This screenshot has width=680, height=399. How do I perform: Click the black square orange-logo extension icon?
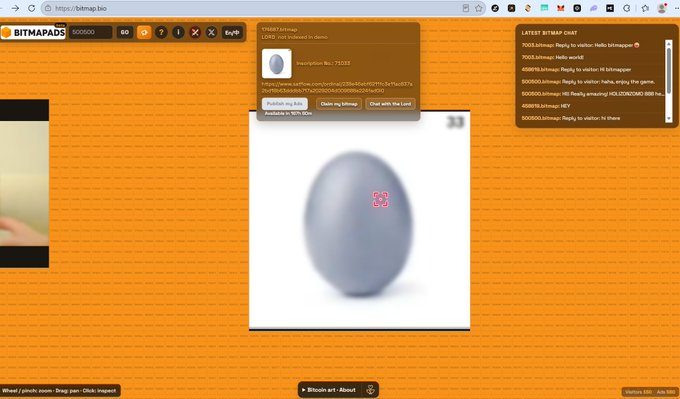511,8
